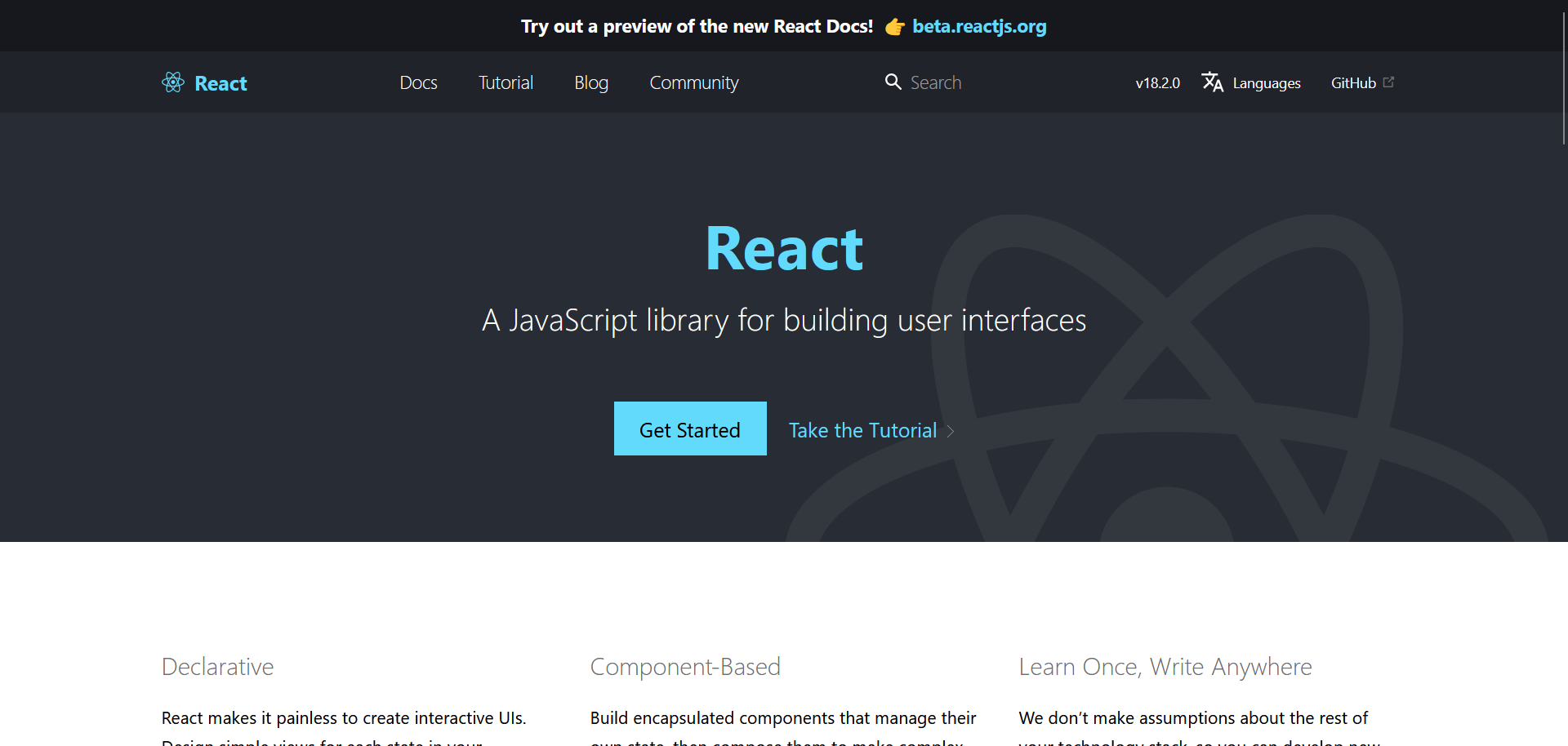Open the v18.2.0 versions link
Screen dimensions: 1568x746
click(x=1158, y=82)
